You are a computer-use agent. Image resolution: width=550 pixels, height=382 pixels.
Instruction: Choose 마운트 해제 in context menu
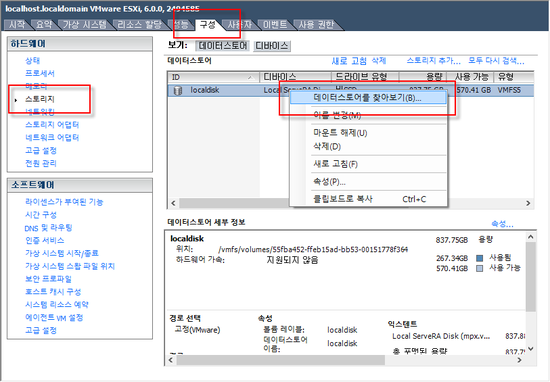[x=340, y=133]
